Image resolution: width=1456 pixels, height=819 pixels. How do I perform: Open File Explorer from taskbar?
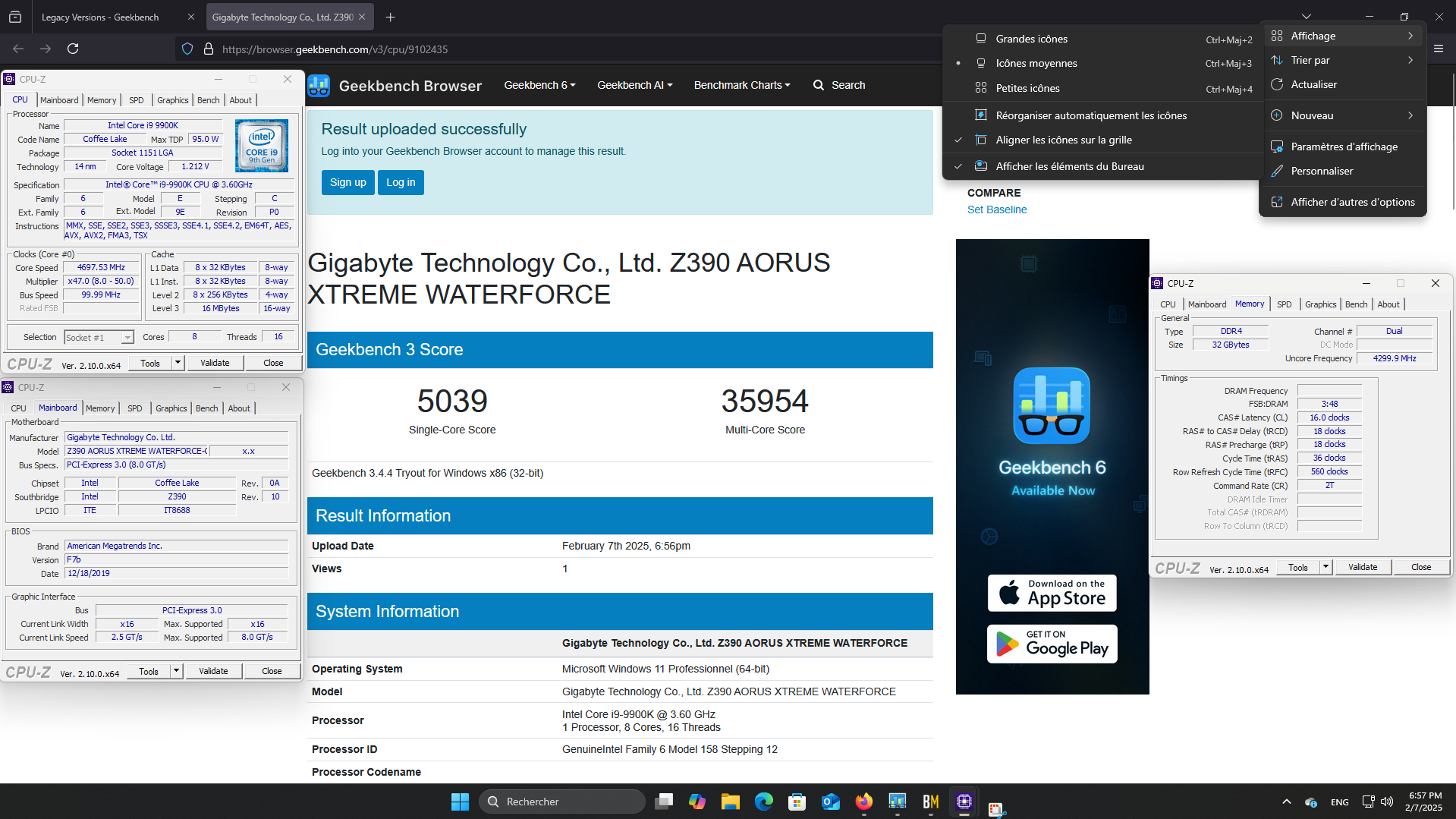tap(731, 802)
